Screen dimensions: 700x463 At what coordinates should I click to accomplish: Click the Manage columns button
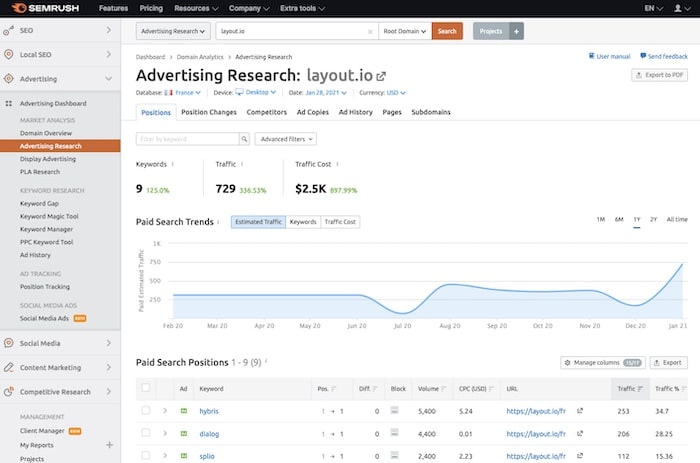pyautogui.click(x=603, y=363)
